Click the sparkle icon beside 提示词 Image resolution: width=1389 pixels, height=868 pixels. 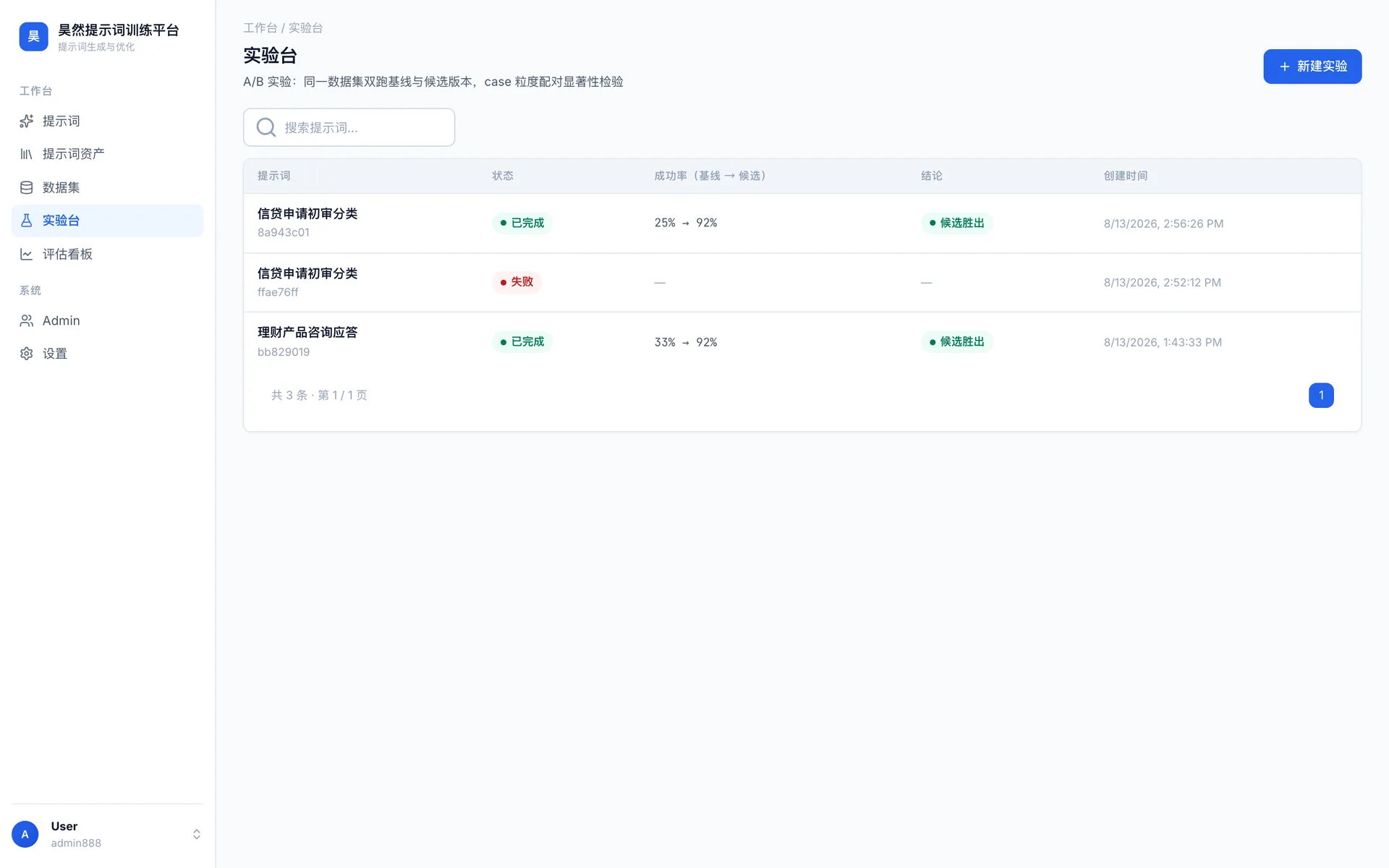27,121
